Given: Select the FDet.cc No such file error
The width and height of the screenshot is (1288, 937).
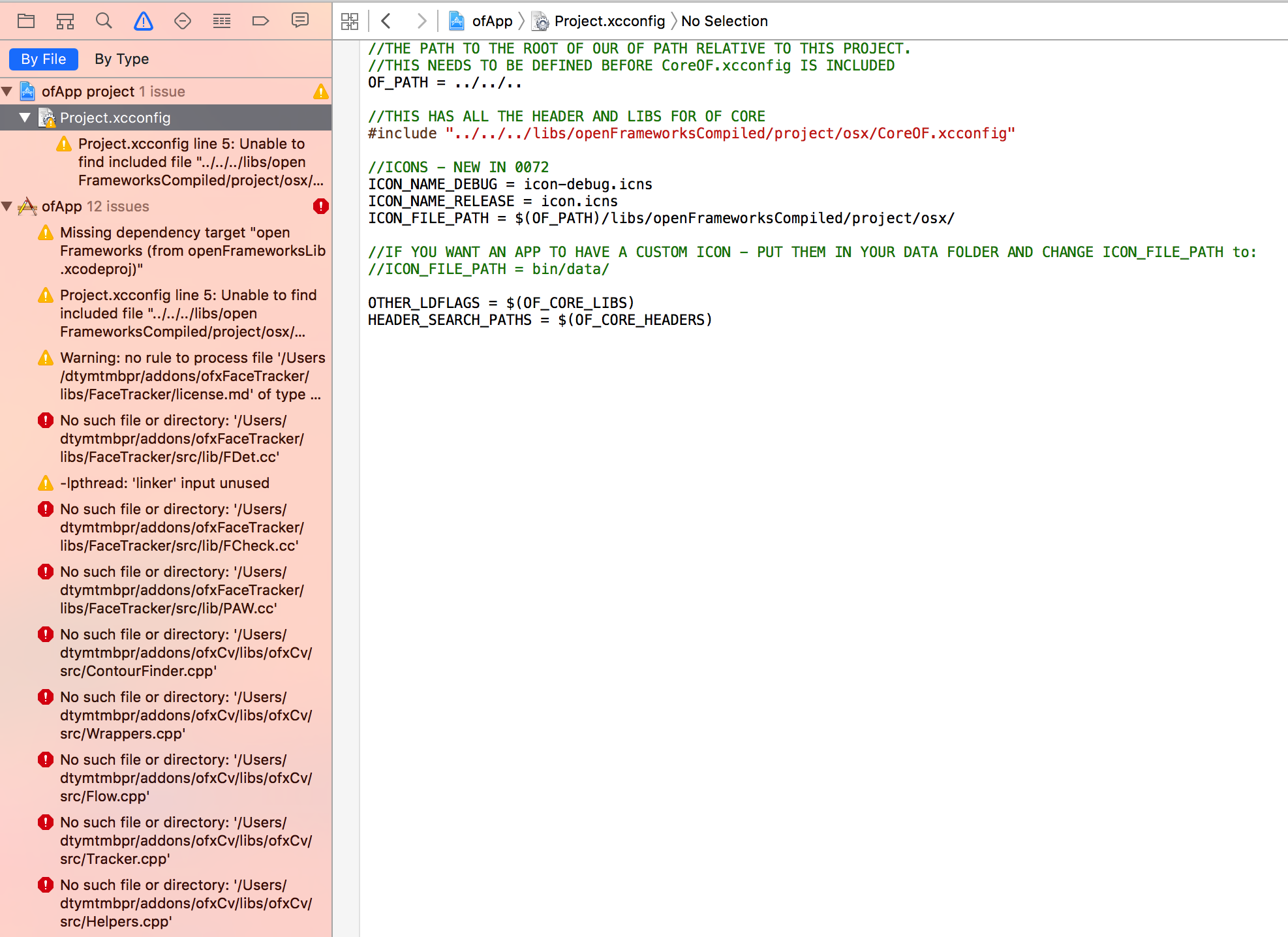Looking at the screenshot, I should pos(166,438).
